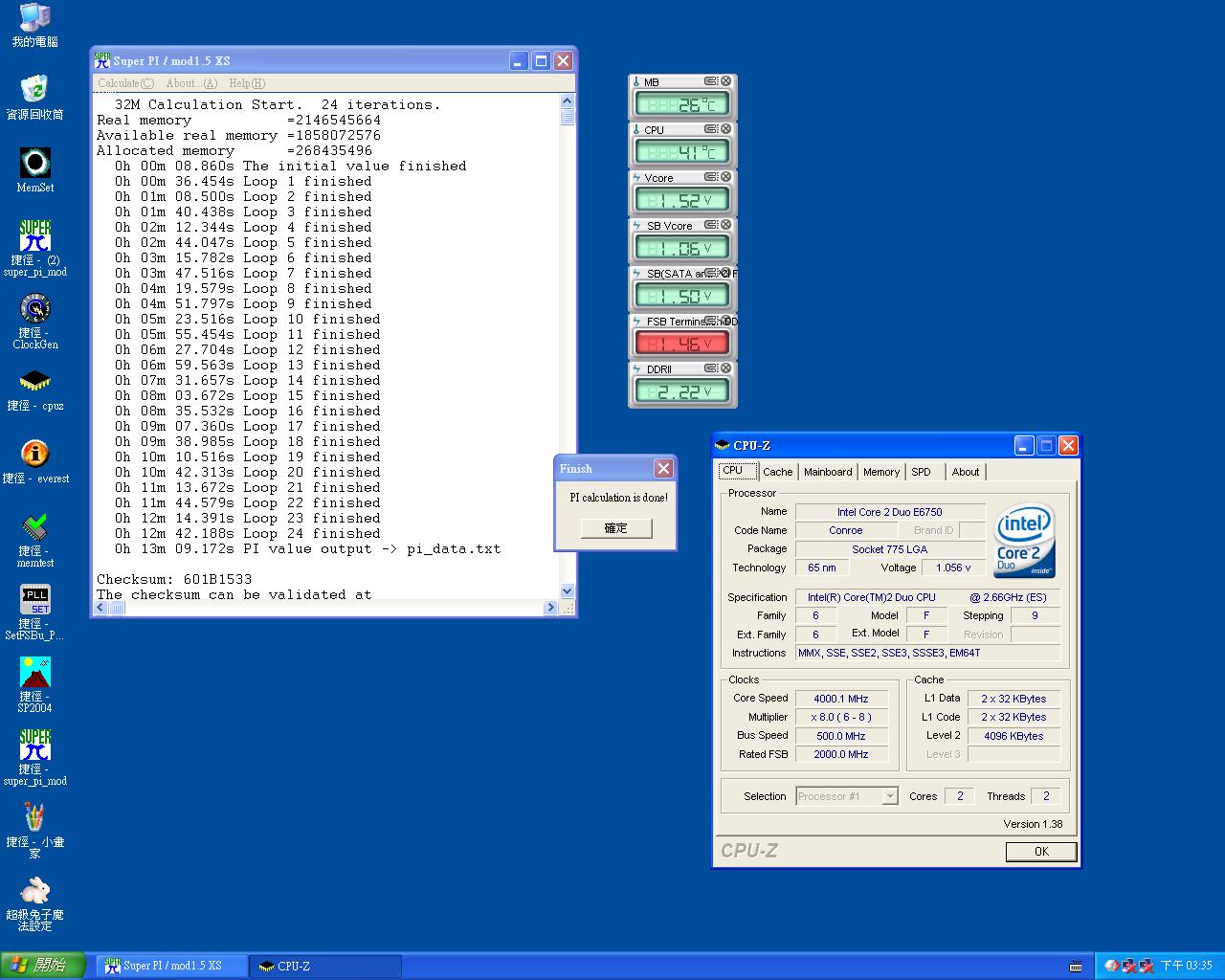
Task: Switch to the SPD tab in CPU-Z
Action: point(922,472)
